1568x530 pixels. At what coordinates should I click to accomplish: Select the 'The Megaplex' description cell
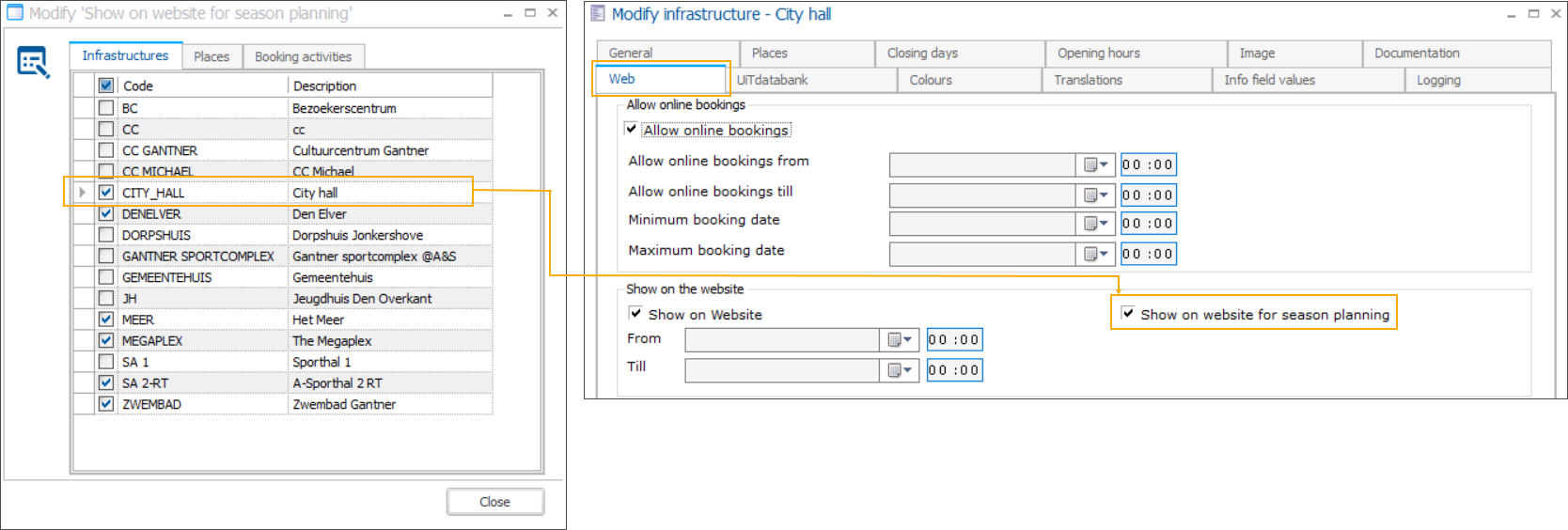pyautogui.click(x=390, y=341)
